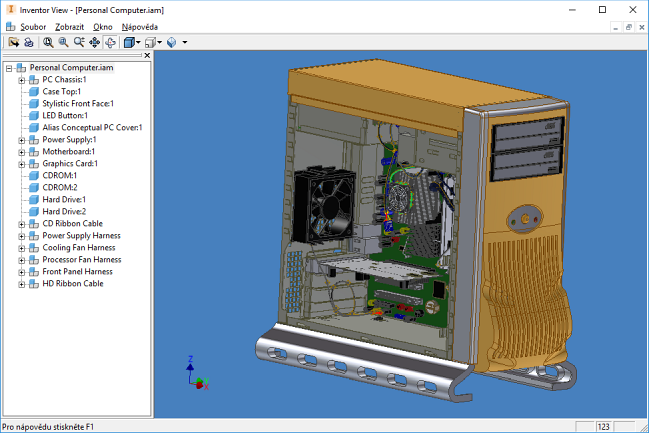This screenshot has width=649, height=433.
Task: Select the Zoom All tool
Action: pyautogui.click(x=48, y=42)
